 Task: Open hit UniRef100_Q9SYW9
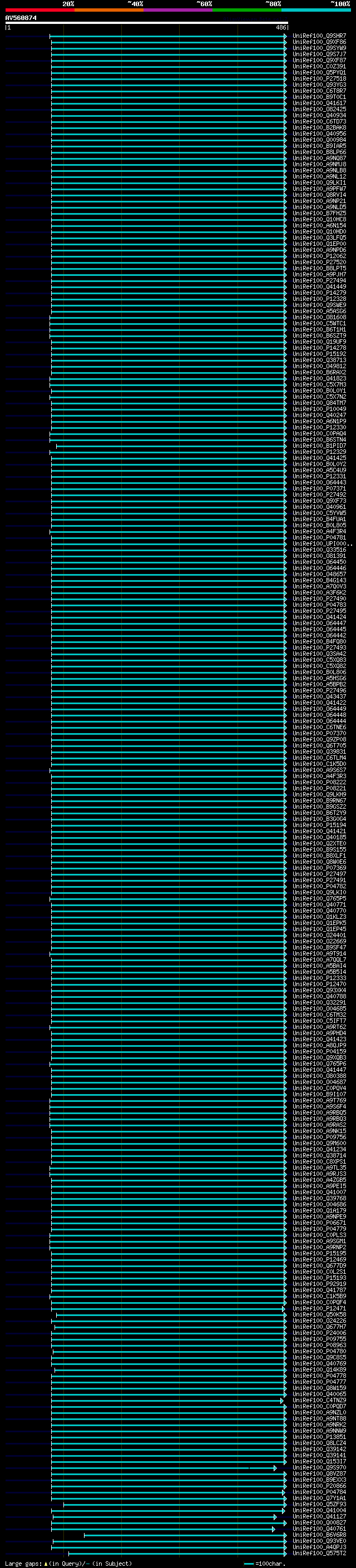click(x=319, y=48)
